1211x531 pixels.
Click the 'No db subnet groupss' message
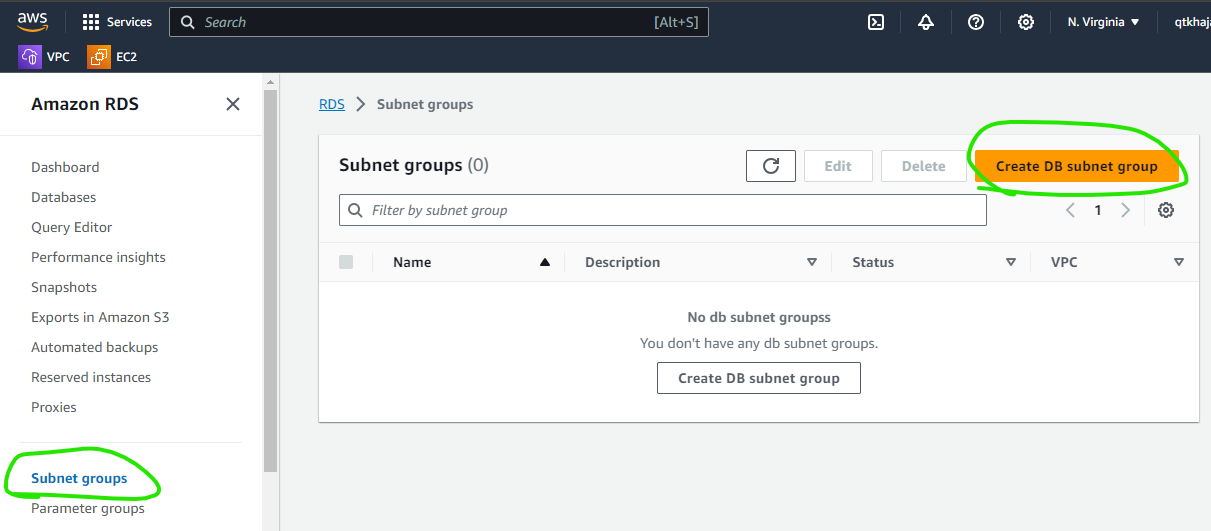pos(759,317)
